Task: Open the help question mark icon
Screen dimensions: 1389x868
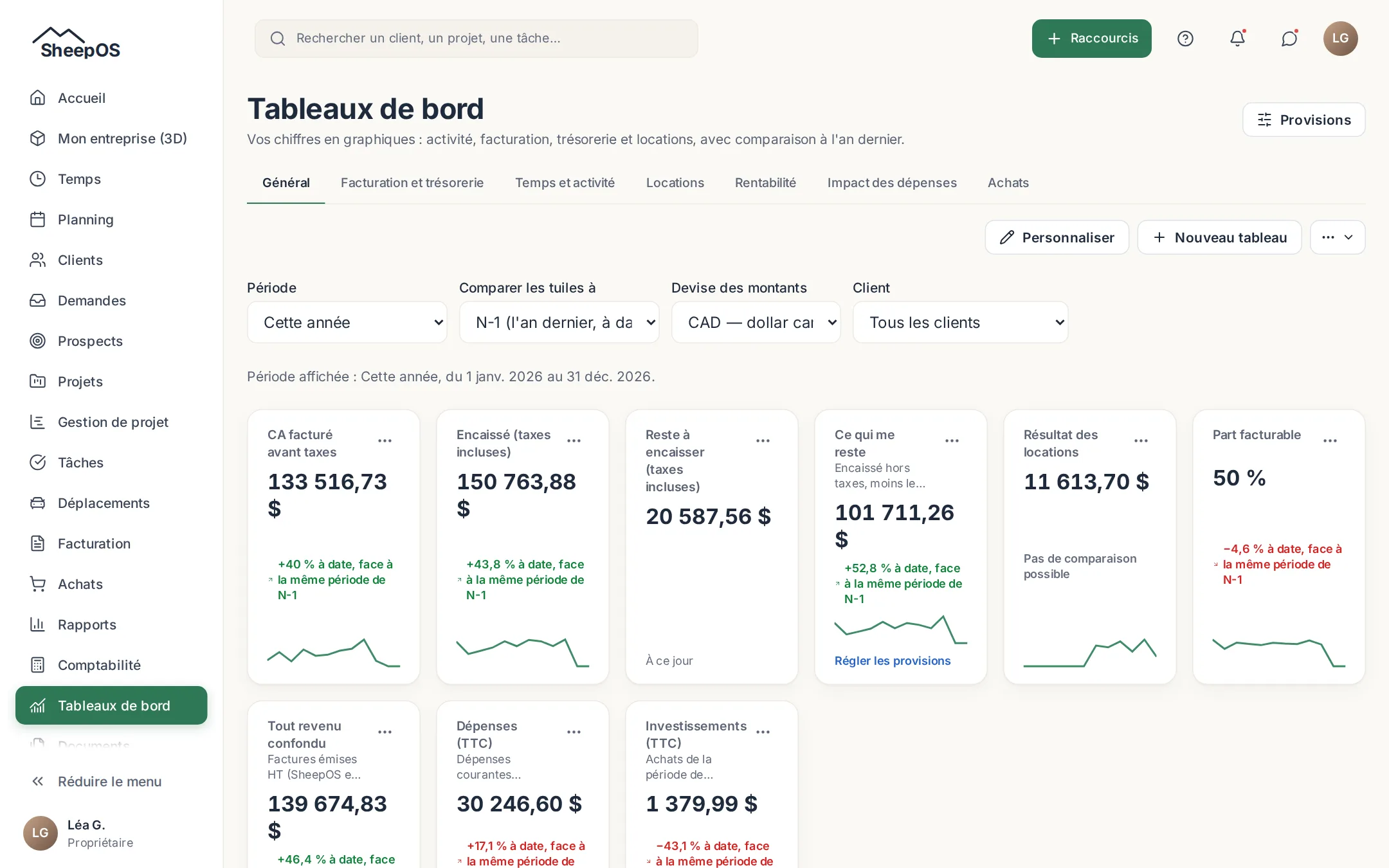Action: pyautogui.click(x=1185, y=39)
